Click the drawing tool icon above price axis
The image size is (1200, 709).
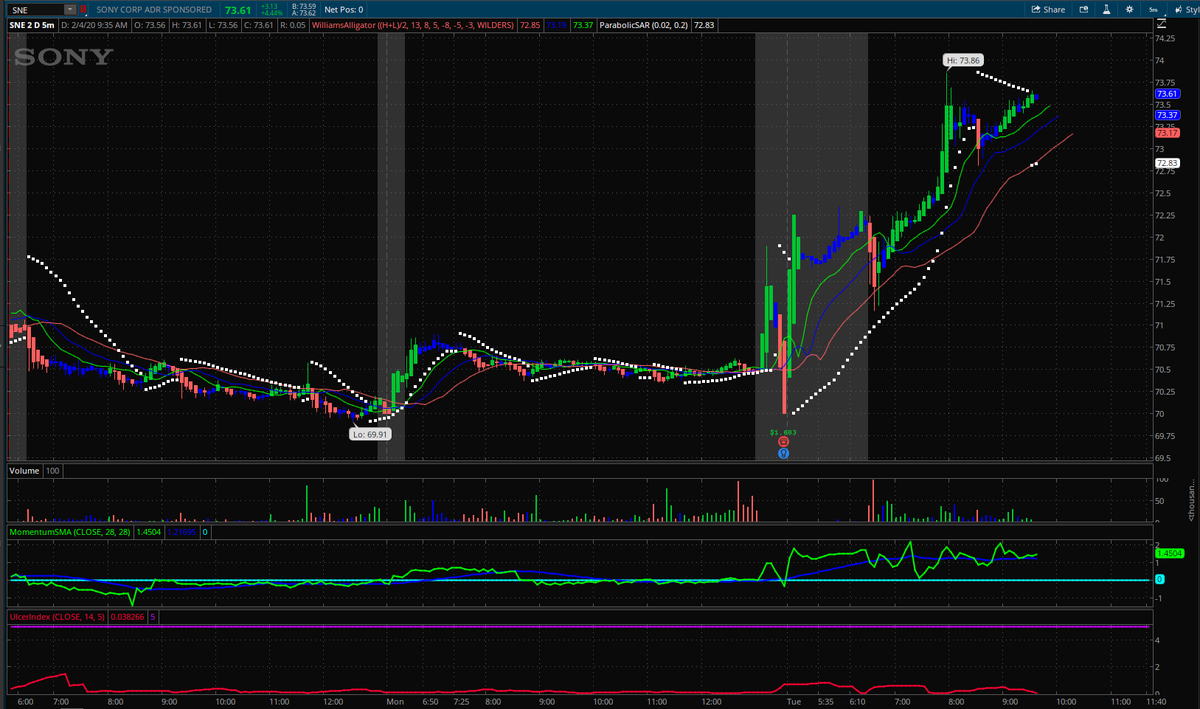pyautogui.click(x=1161, y=22)
